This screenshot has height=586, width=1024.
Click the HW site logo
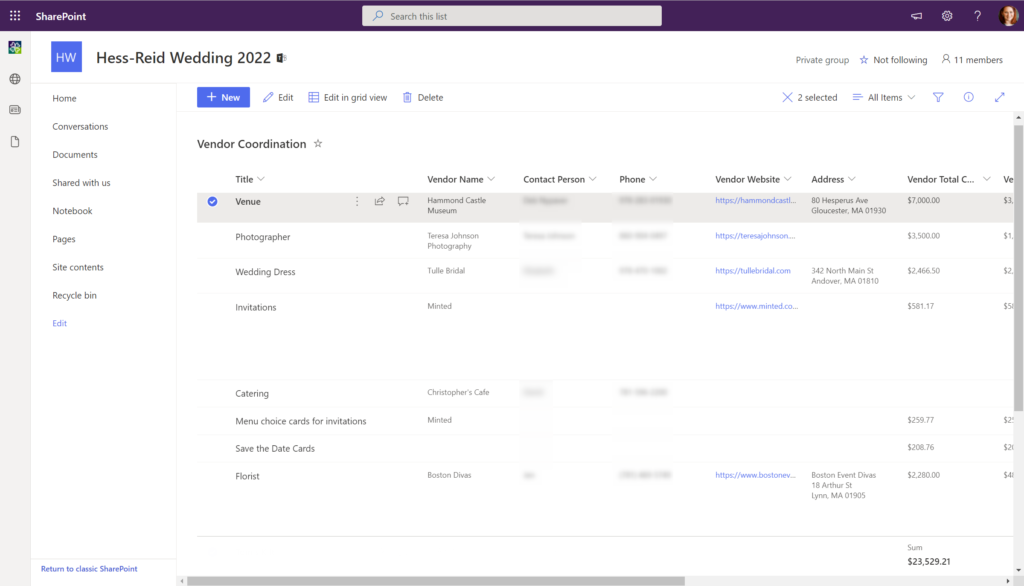point(67,57)
